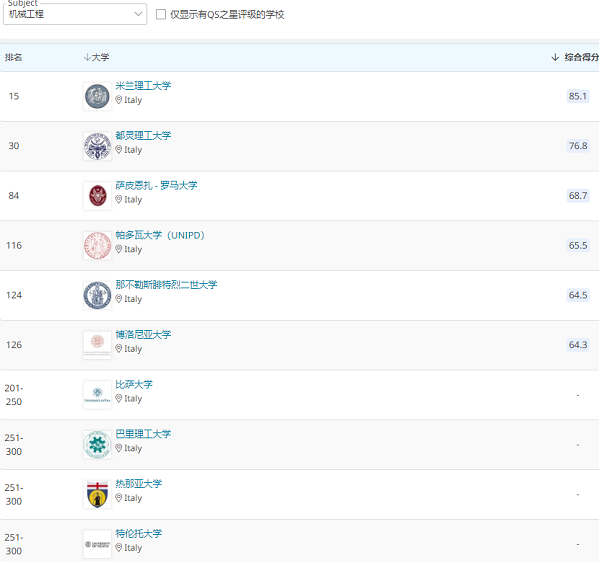This screenshot has width=599, height=562.
Task: Click the 巴里理工大学 green logo
Action: point(97,444)
